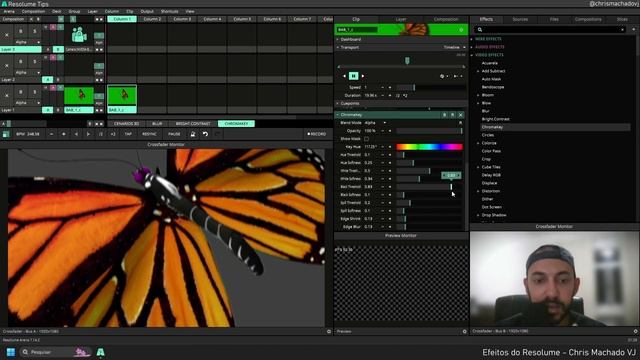
Task: Bypass Layer 2 with the B button
Action: [x=20, y=62]
